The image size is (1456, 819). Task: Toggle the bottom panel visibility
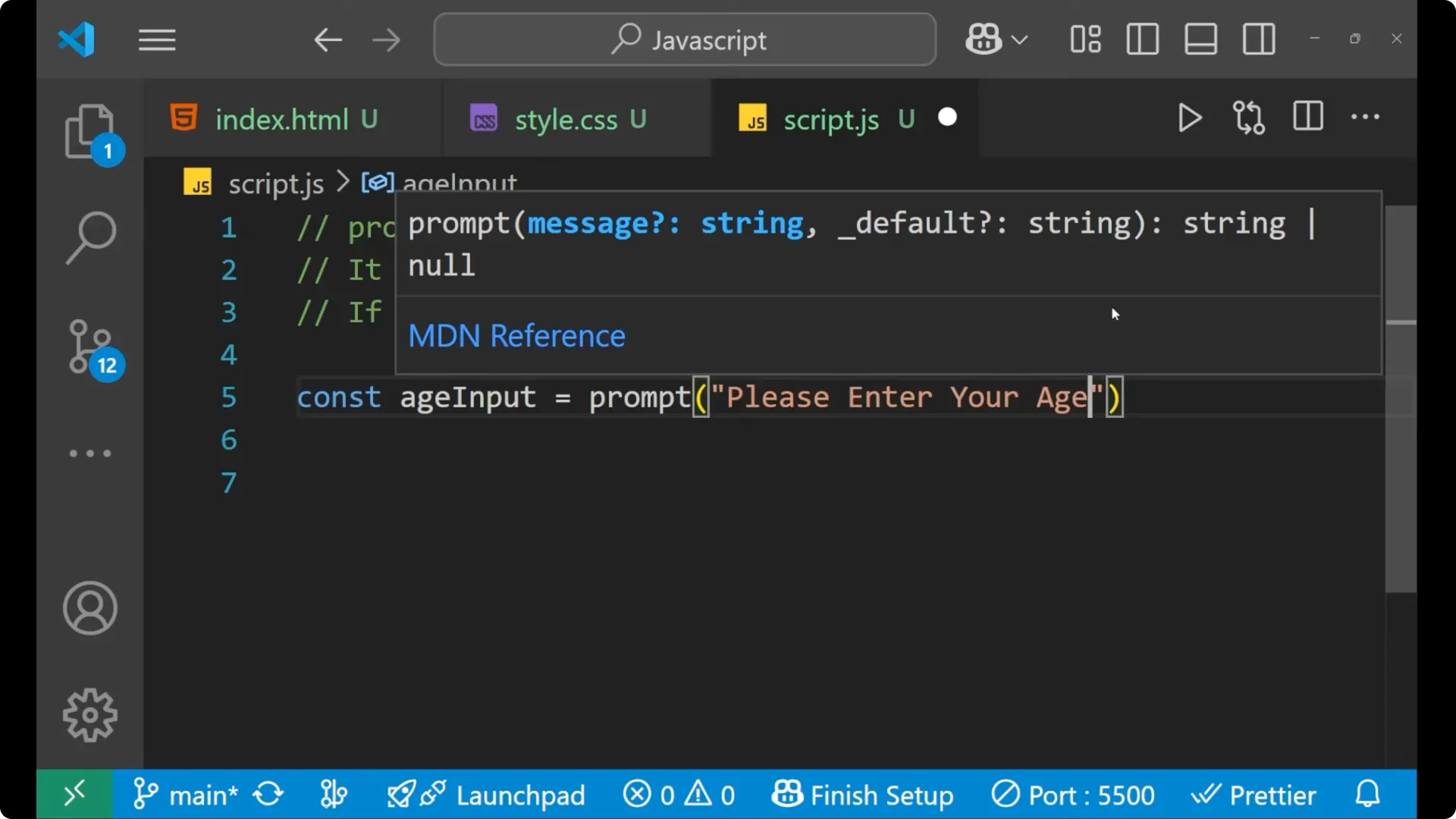point(1200,39)
